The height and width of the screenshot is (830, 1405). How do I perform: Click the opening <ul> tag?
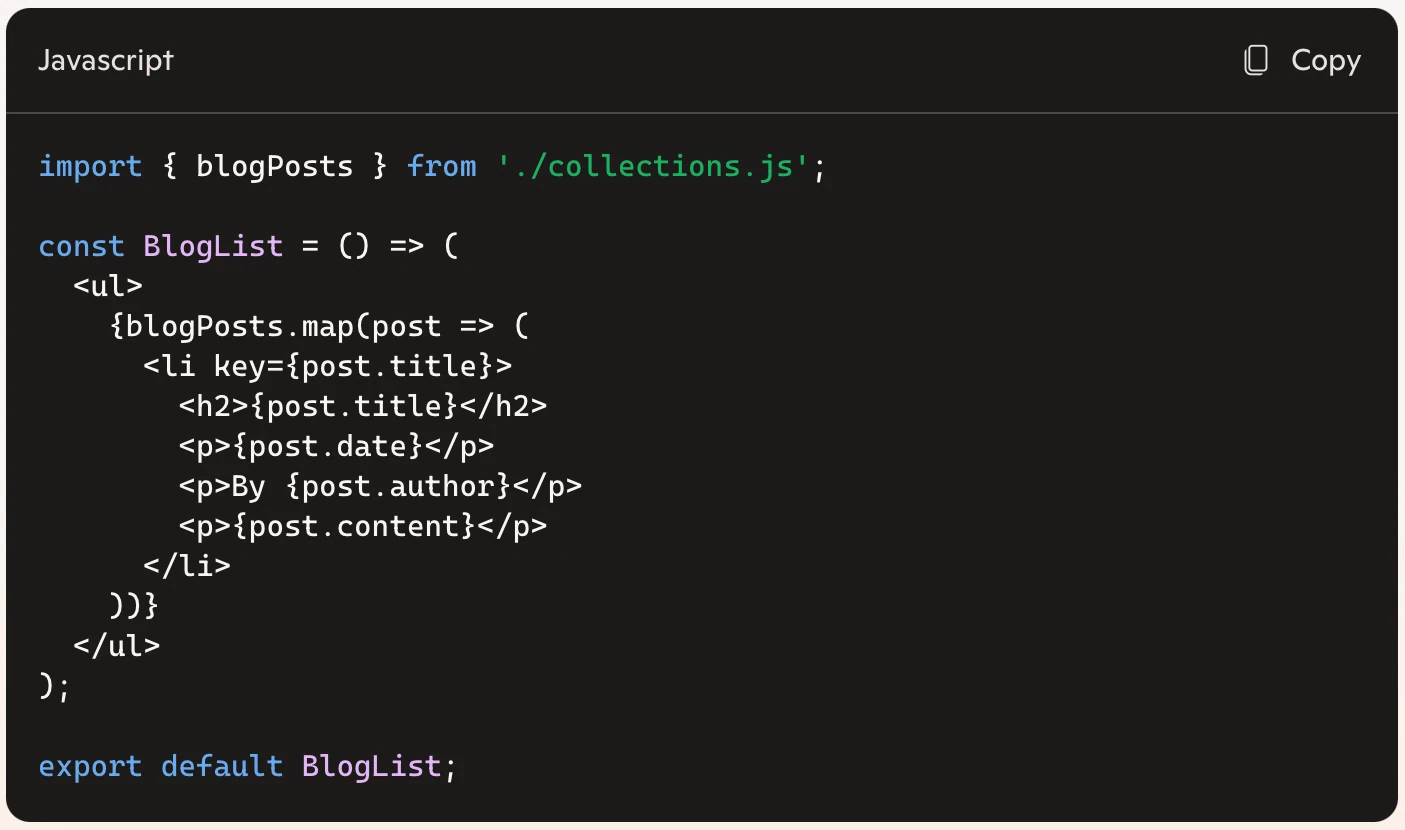pyautogui.click(x=108, y=286)
